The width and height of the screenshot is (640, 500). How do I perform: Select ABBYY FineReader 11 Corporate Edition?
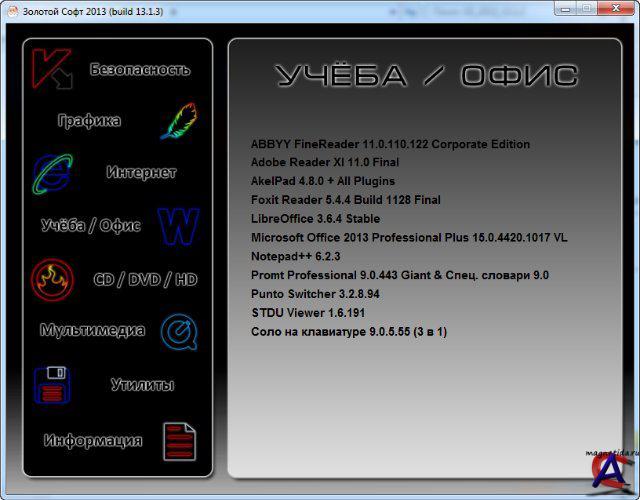(390, 144)
